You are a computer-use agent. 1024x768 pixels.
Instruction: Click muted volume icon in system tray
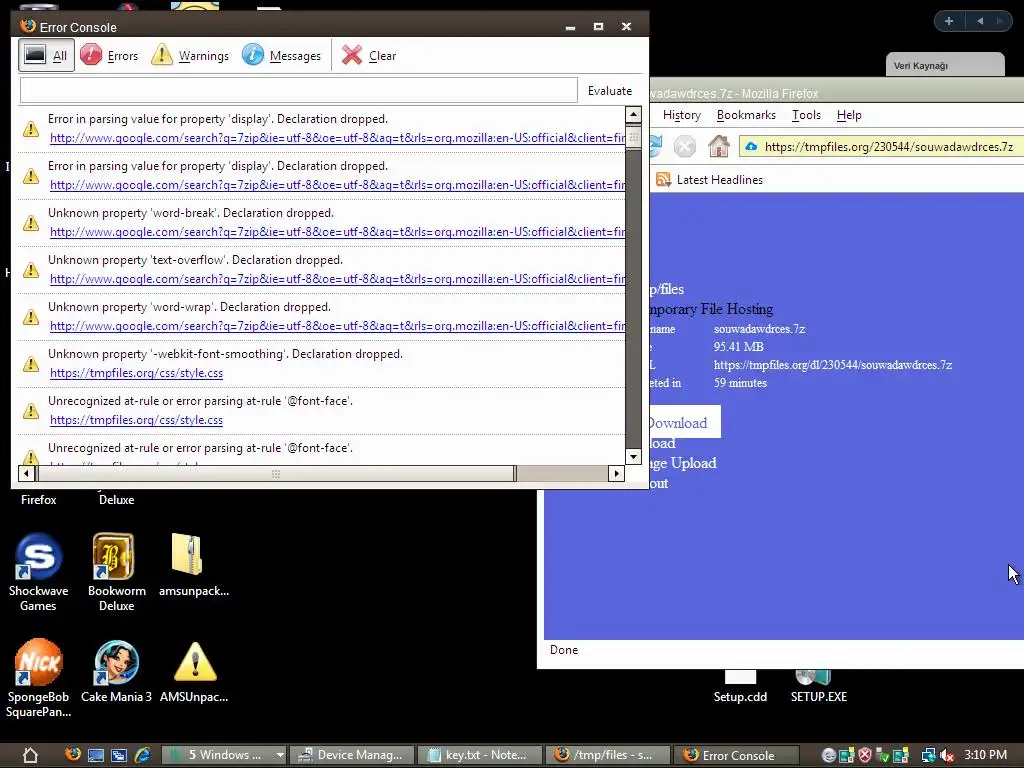tap(947, 756)
